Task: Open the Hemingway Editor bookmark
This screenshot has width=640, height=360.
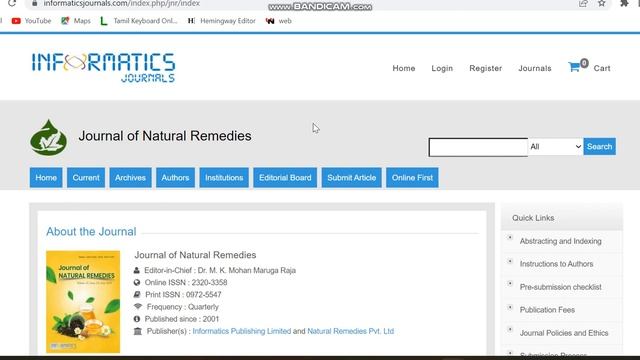Action: click(x=222, y=21)
